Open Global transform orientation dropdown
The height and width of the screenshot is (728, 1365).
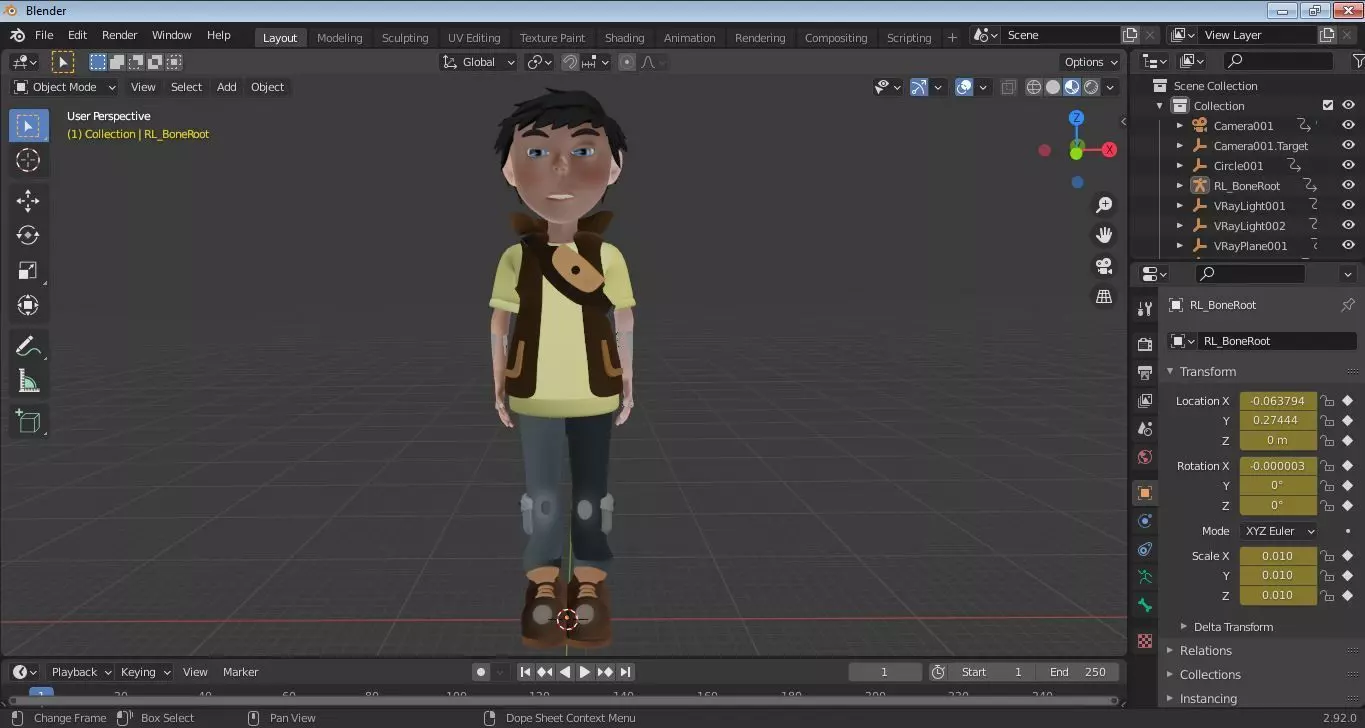479,62
